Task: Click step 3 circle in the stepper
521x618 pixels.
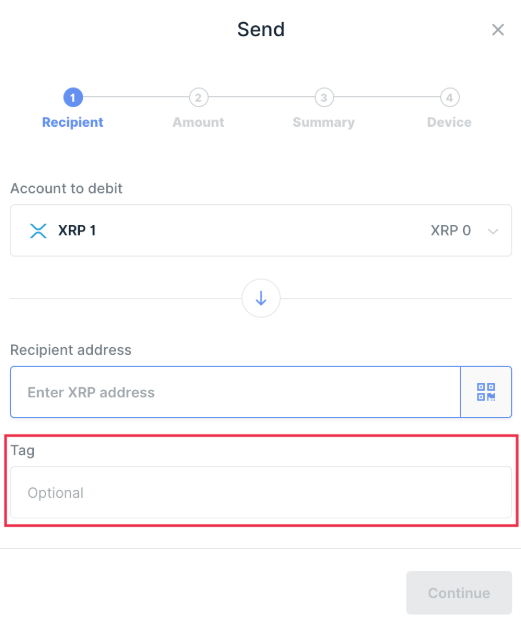Action: click(324, 97)
